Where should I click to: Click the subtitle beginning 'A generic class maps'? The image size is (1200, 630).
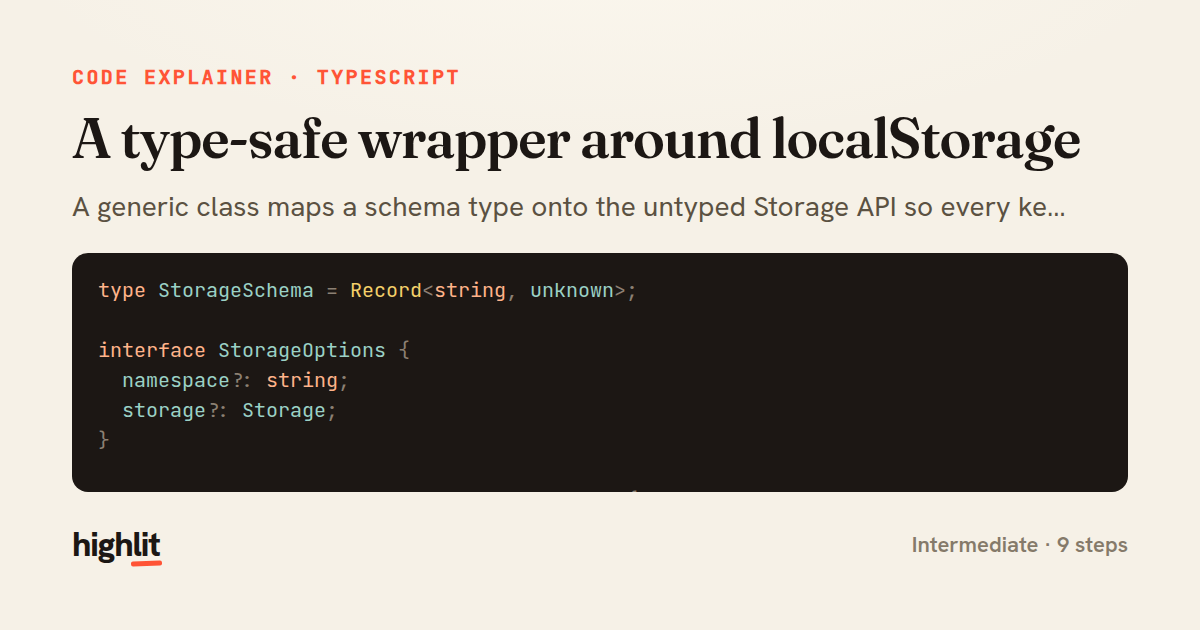pos(568,209)
